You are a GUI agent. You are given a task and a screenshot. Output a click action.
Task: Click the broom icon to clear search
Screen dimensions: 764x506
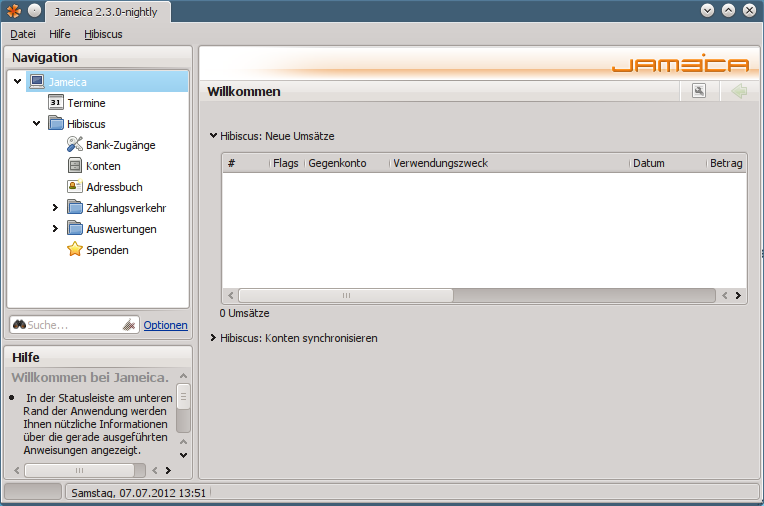(x=129, y=325)
